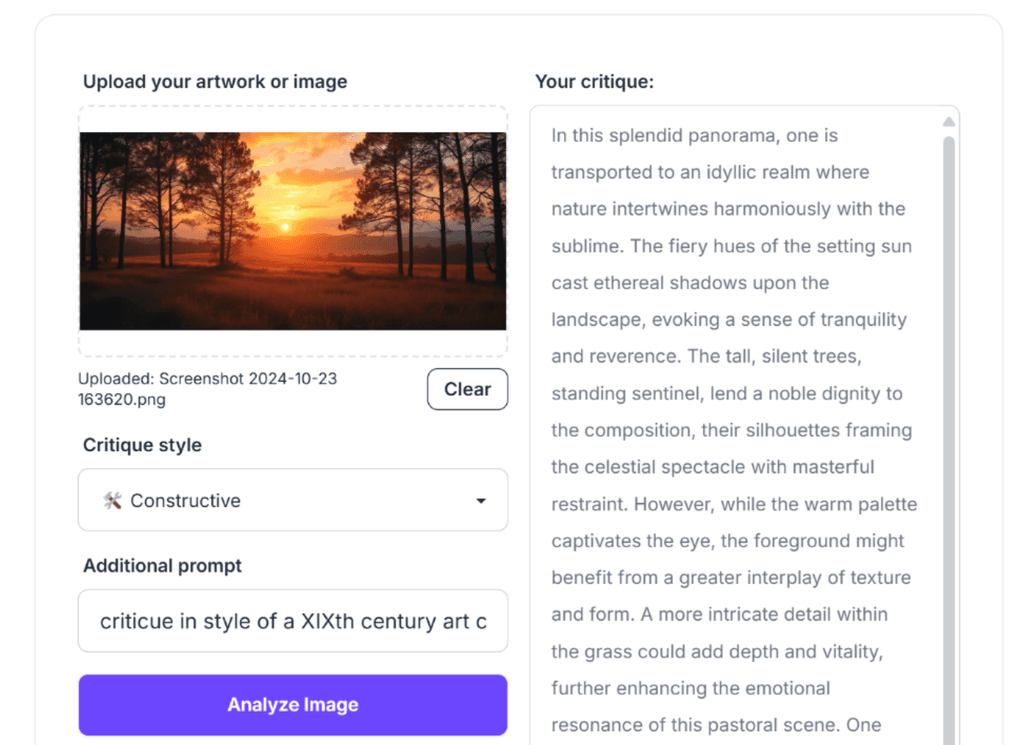Click the scrollbar up arrow on the critique panel
Screen dimensions: 1024x745
[x=947, y=120]
